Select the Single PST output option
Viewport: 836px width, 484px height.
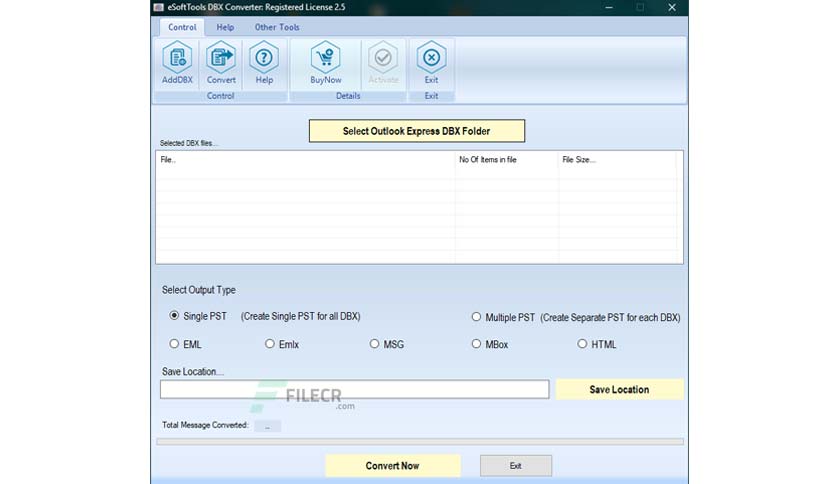174,316
